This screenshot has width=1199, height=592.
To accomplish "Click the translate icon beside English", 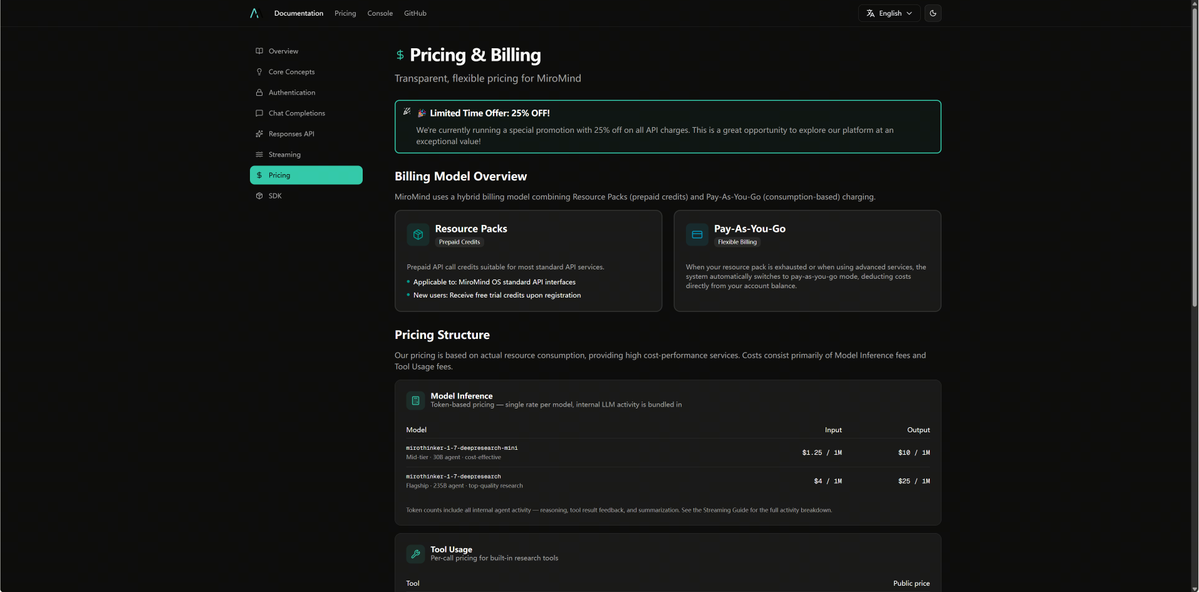I will pyautogui.click(x=870, y=13).
